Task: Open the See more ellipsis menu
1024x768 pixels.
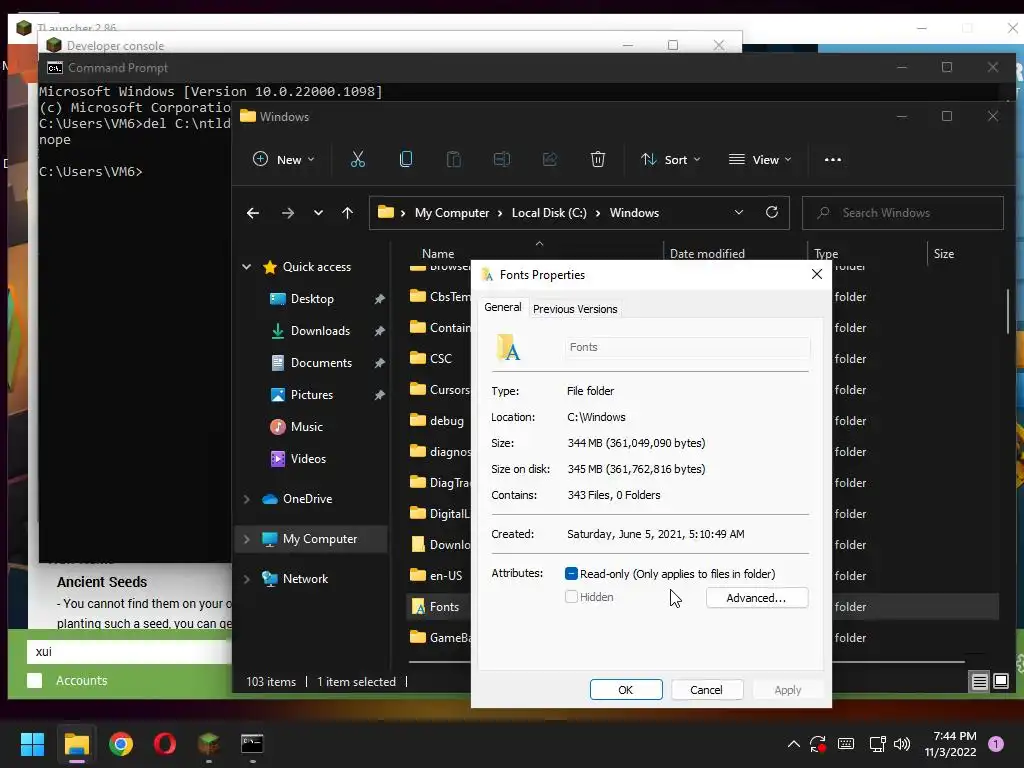Action: (833, 159)
